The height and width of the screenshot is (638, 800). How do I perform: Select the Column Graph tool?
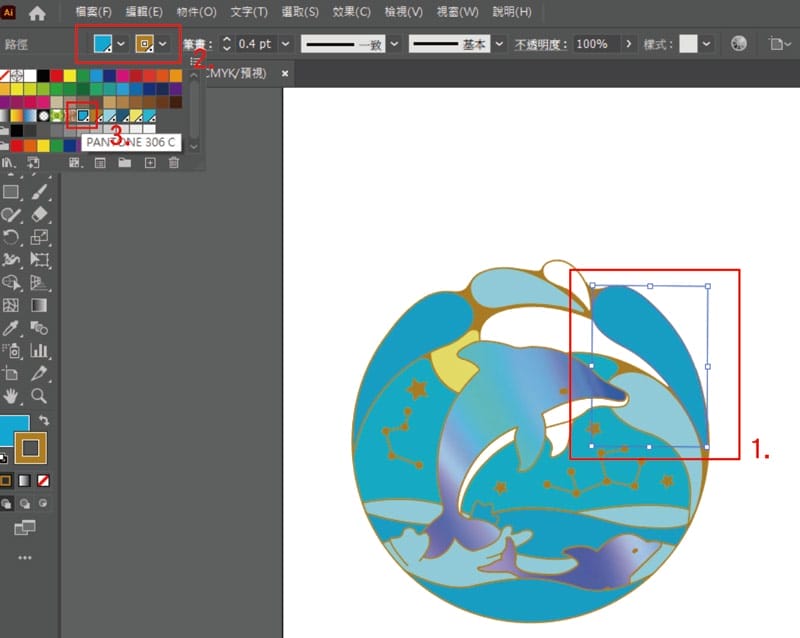[40, 351]
